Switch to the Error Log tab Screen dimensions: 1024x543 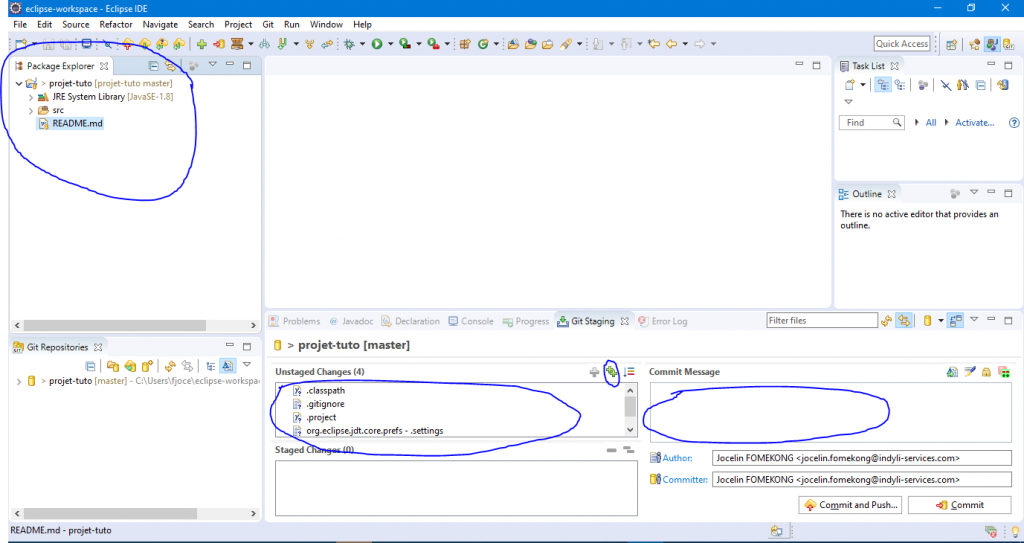click(662, 321)
